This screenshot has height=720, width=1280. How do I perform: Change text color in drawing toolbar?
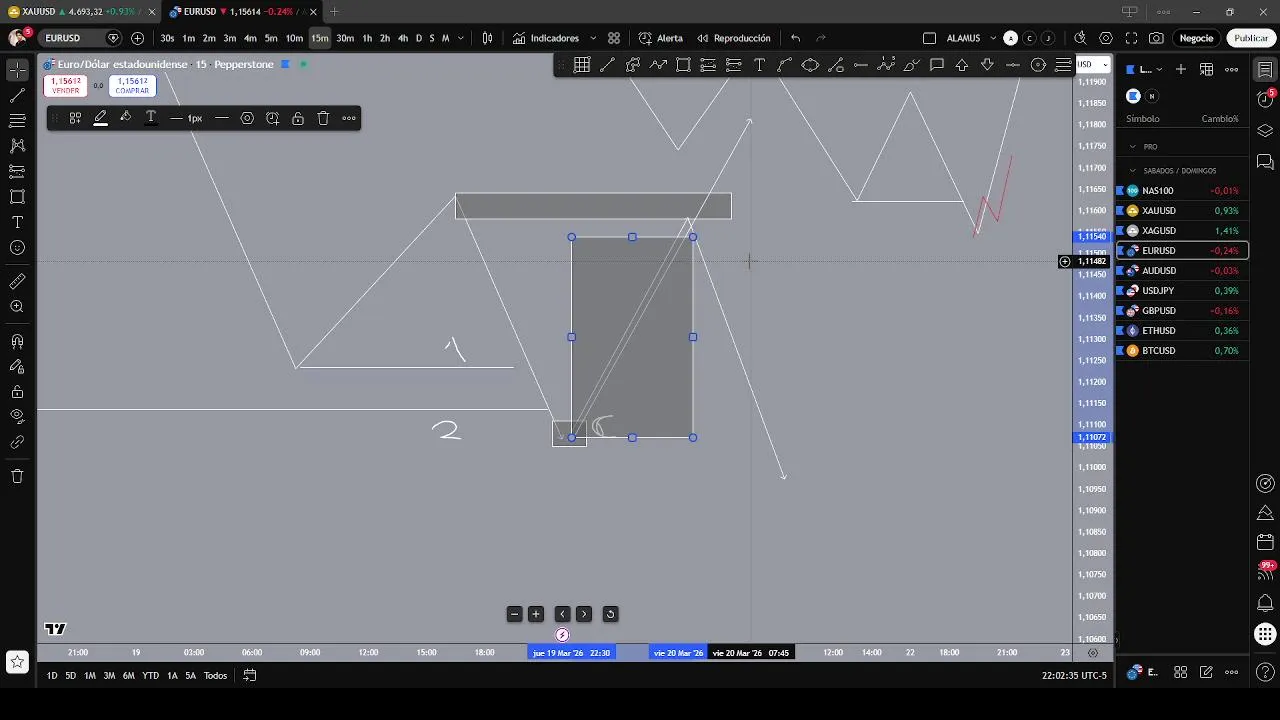[151, 118]
